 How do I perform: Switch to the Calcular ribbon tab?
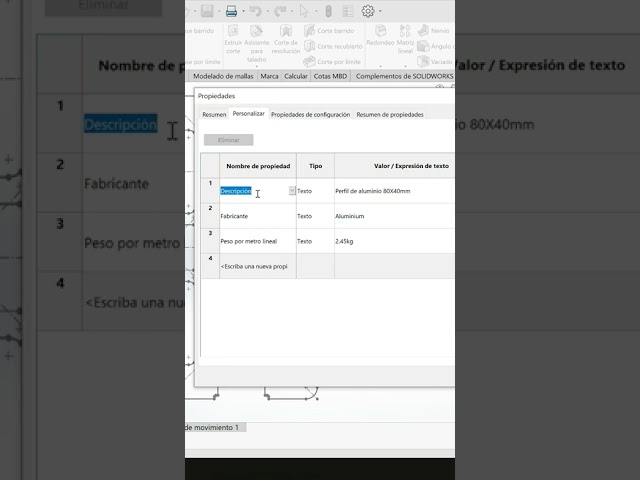296,76
